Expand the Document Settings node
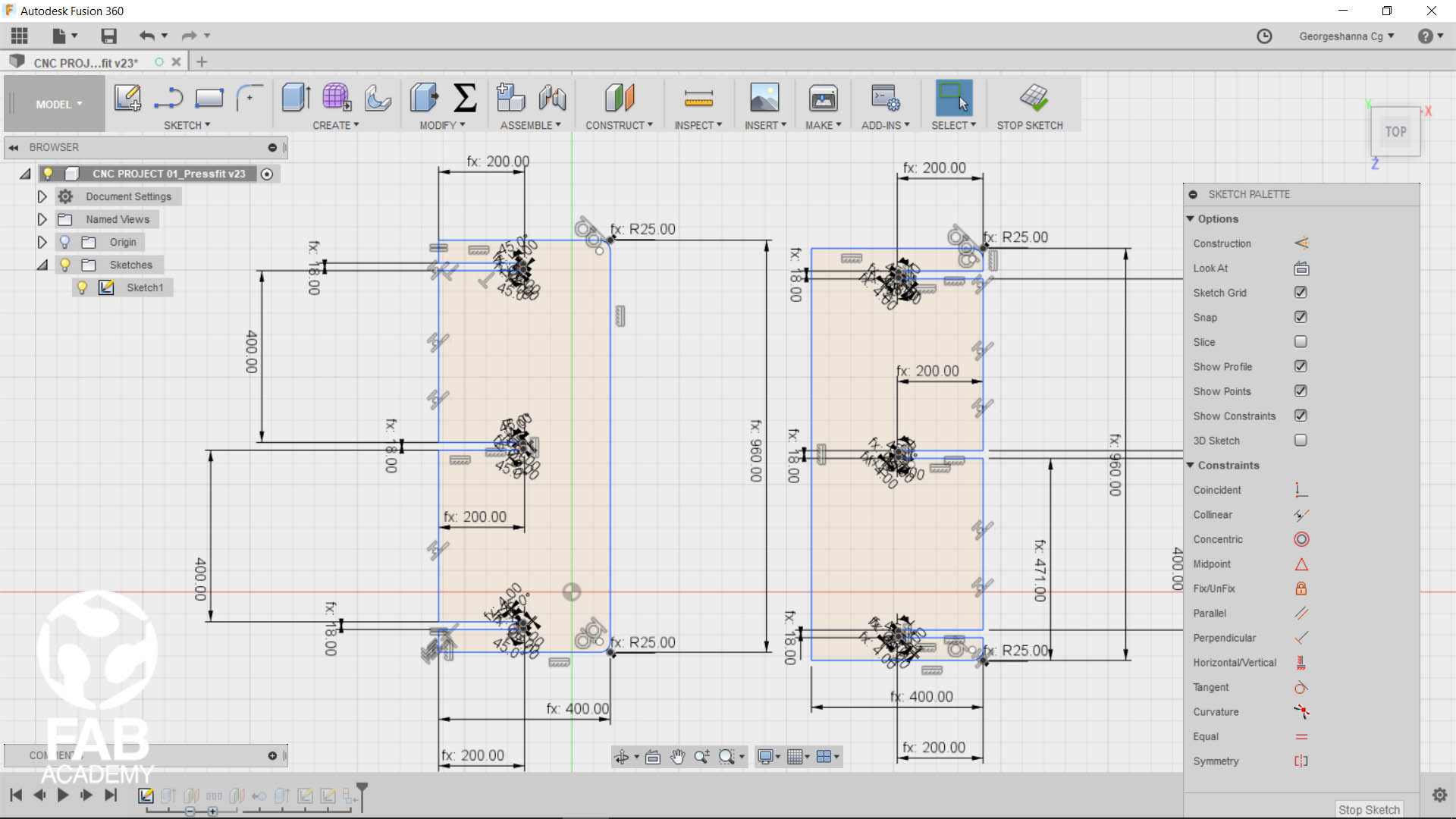The image size is (1456, 819). pyautogui.click(x=42, y=196)
